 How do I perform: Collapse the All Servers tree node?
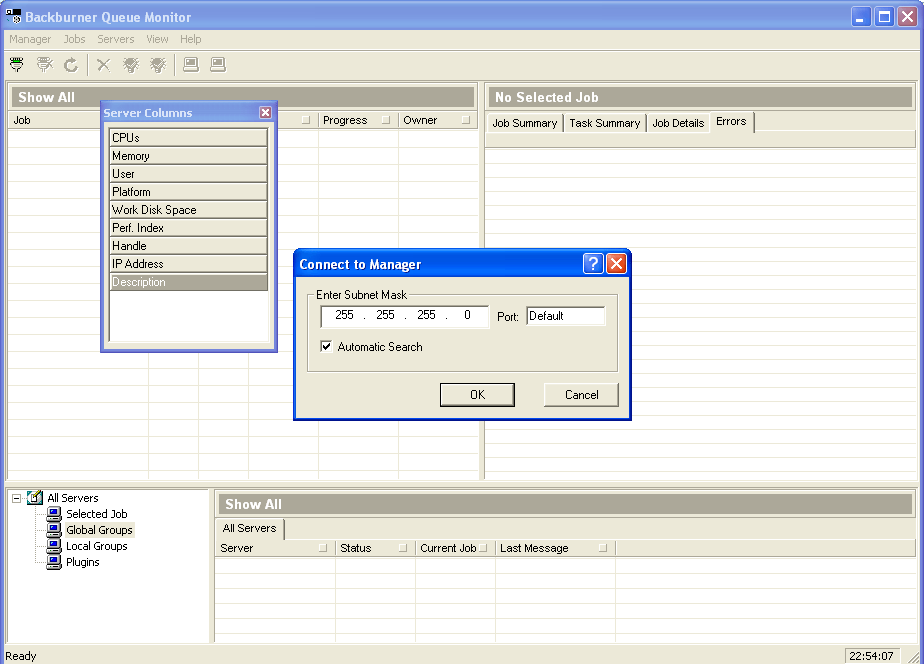point(17,498)
